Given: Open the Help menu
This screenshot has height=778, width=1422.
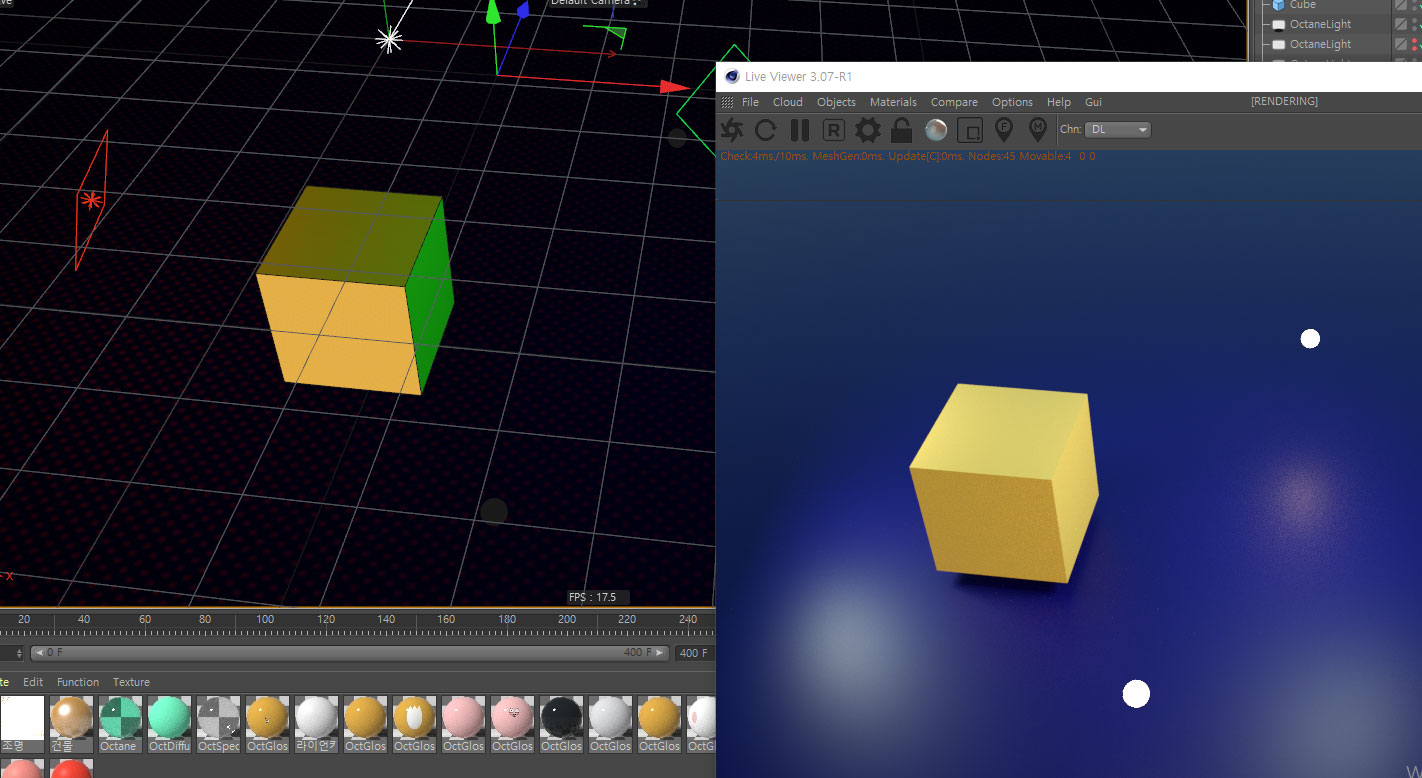Looking at the screenshot, I should click(x=1059, y=102).
